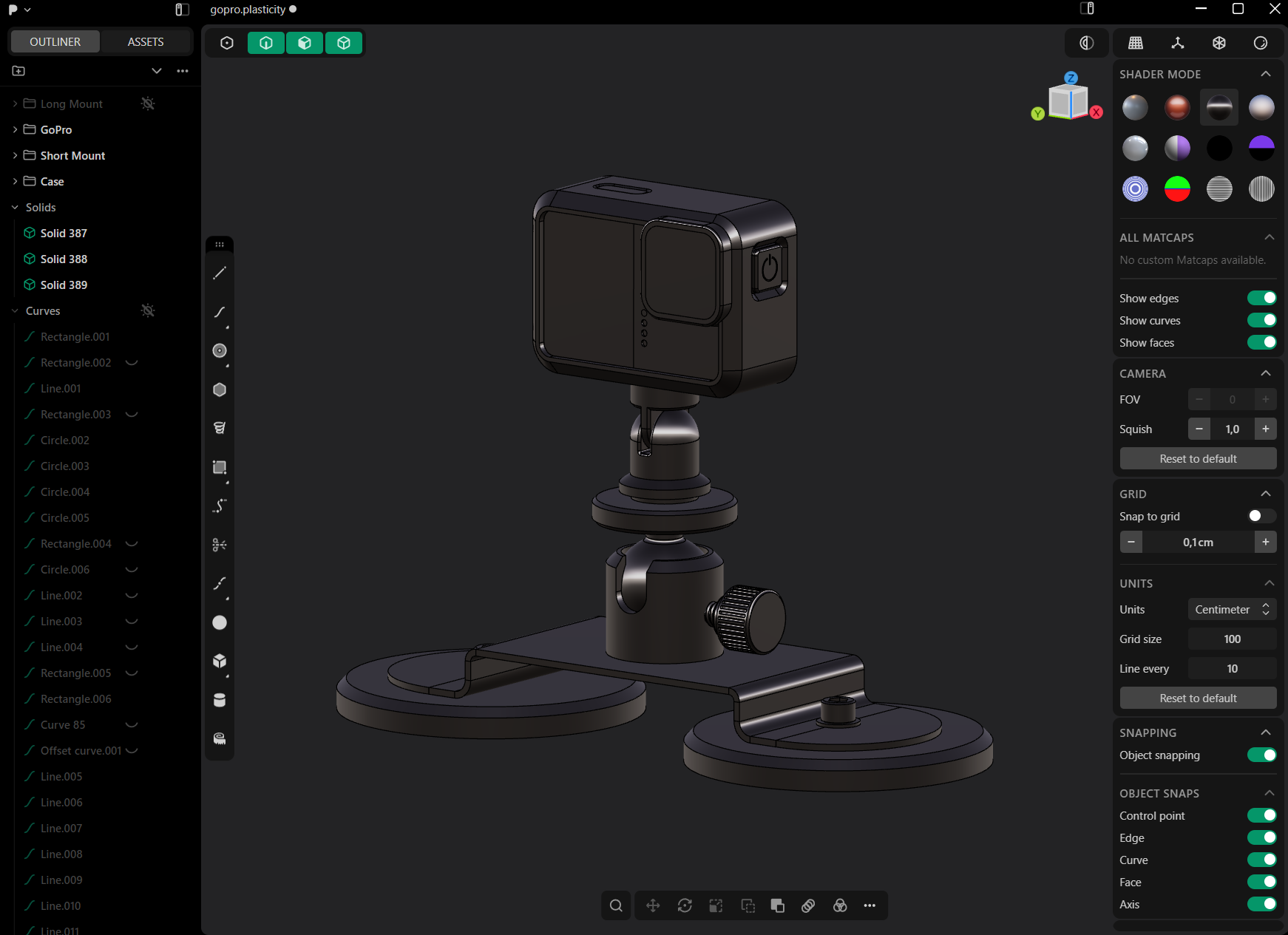Collapse the OBJECT SNAPS section

click(x=1270, y=793)
